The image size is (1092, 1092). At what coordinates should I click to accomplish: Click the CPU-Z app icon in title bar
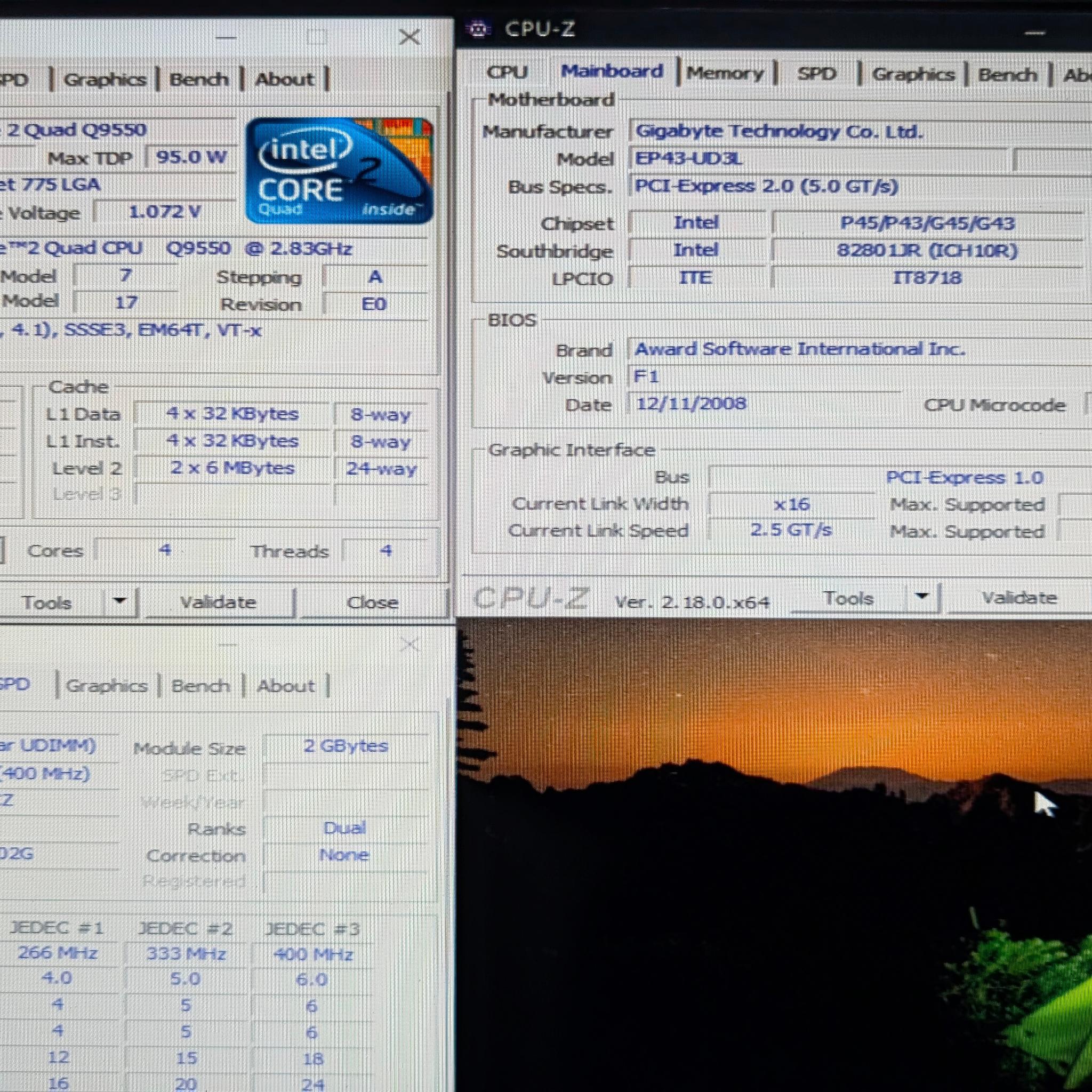coord(479,28)
